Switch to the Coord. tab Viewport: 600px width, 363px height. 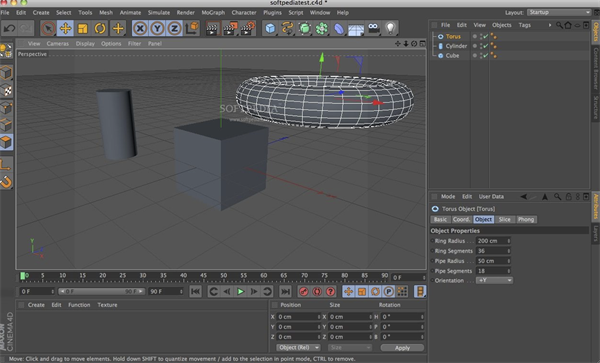point(461,219)
